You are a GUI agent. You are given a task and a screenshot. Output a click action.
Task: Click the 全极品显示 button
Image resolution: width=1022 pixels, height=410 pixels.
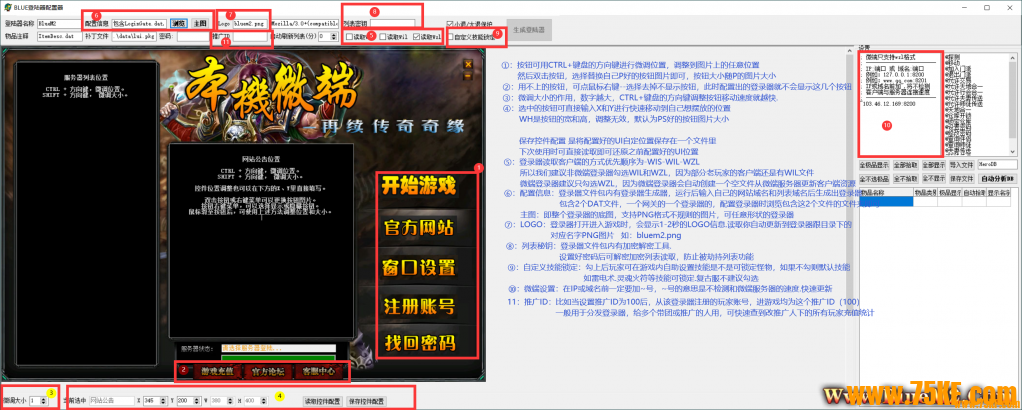pyautogui.click(x=874, y=165)
